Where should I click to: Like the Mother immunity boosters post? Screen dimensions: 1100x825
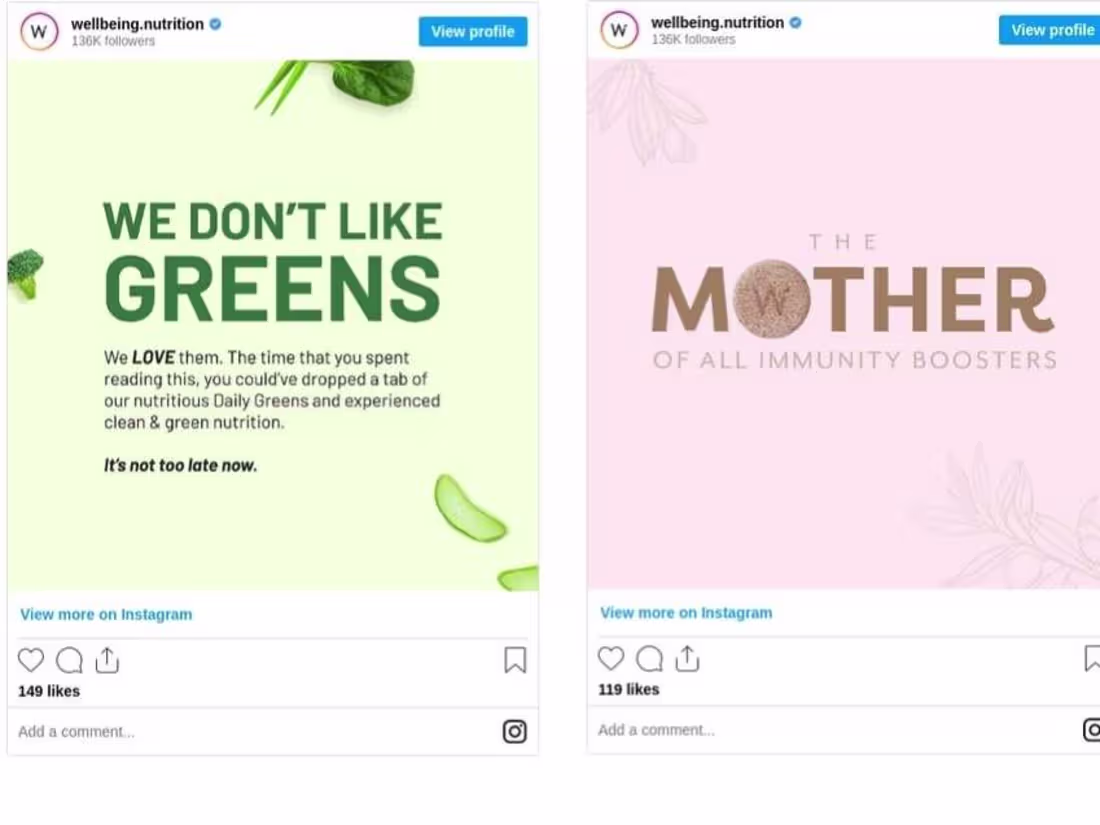pos(611,658)
